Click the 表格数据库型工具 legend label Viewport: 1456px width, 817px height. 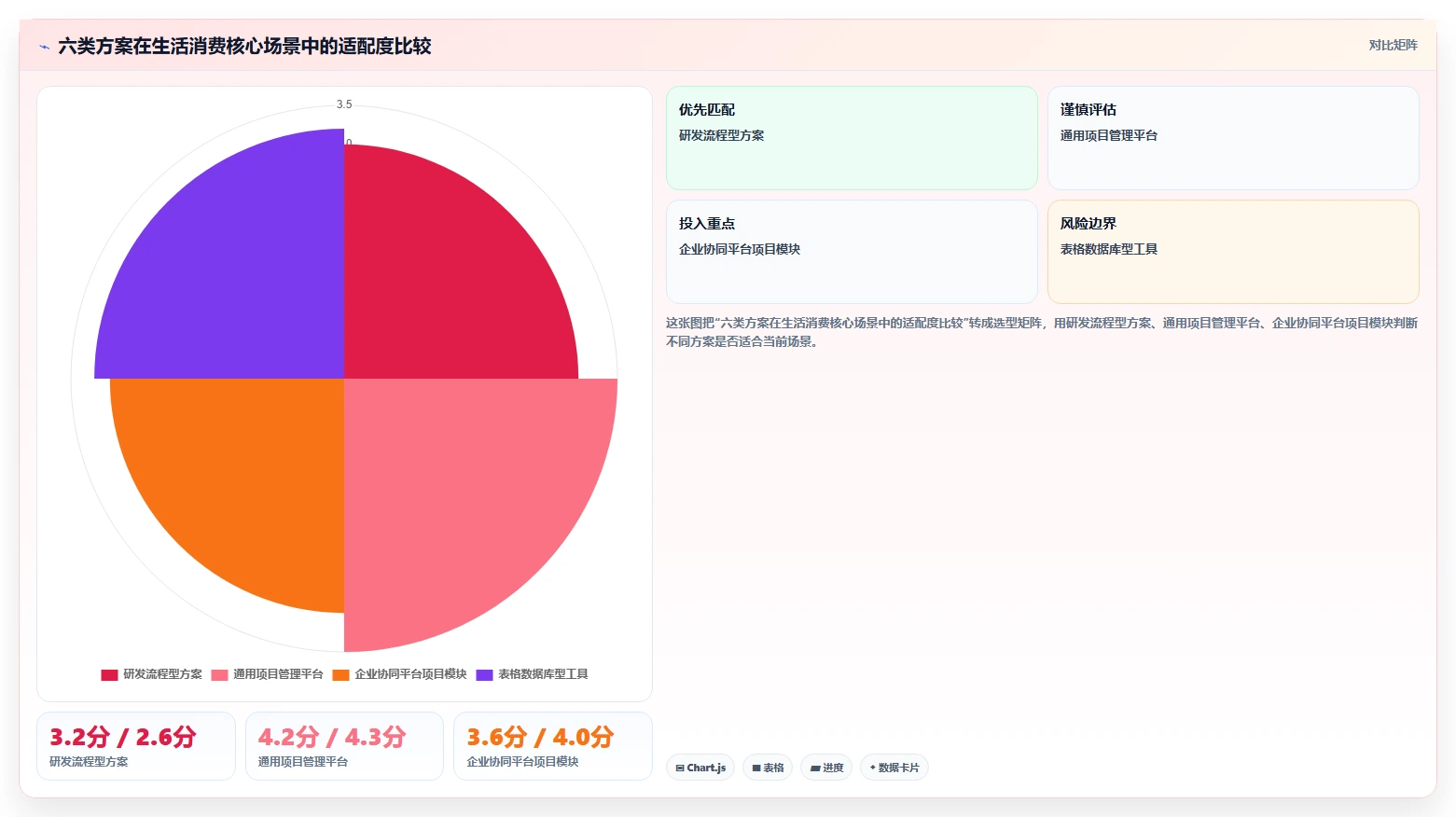tap(543, 674)
